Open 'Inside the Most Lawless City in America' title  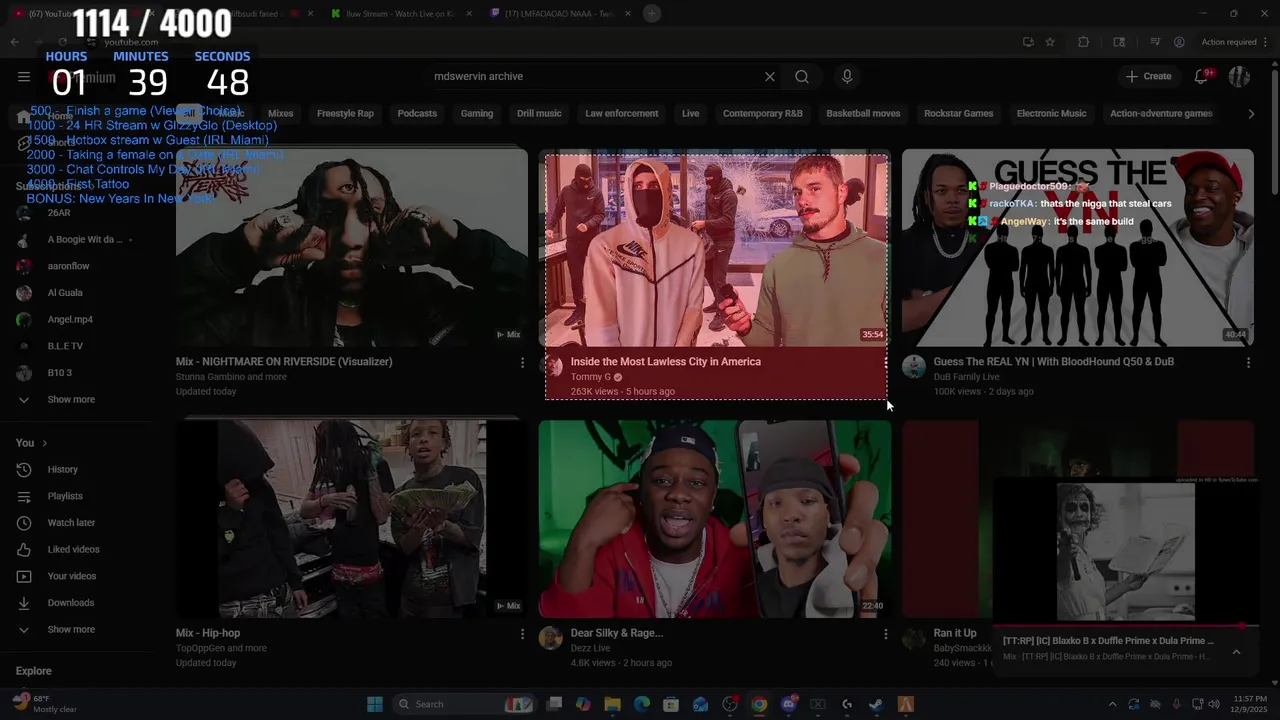[x=666, y=362]
